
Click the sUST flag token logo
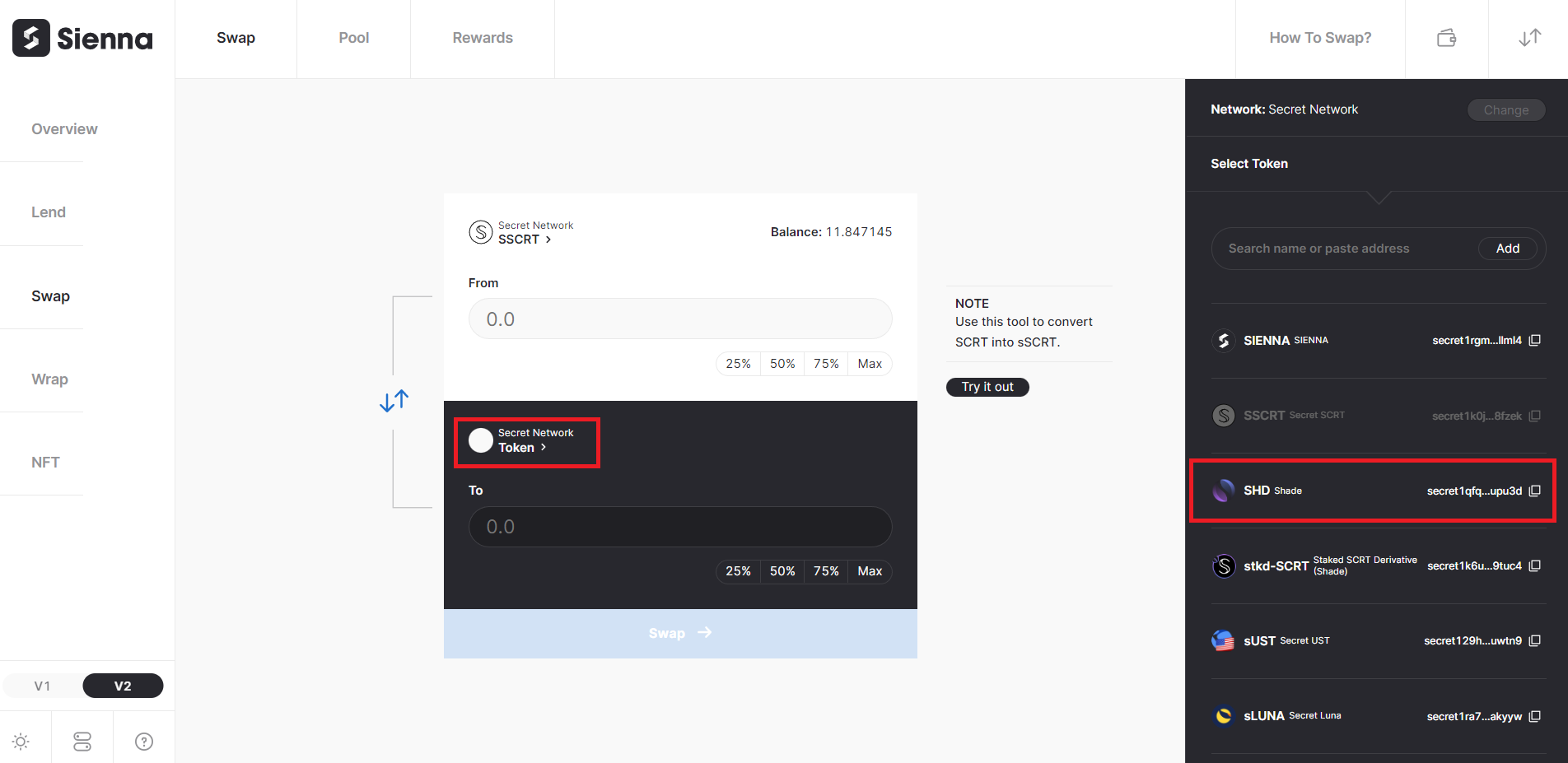[x=1224, y=640]
